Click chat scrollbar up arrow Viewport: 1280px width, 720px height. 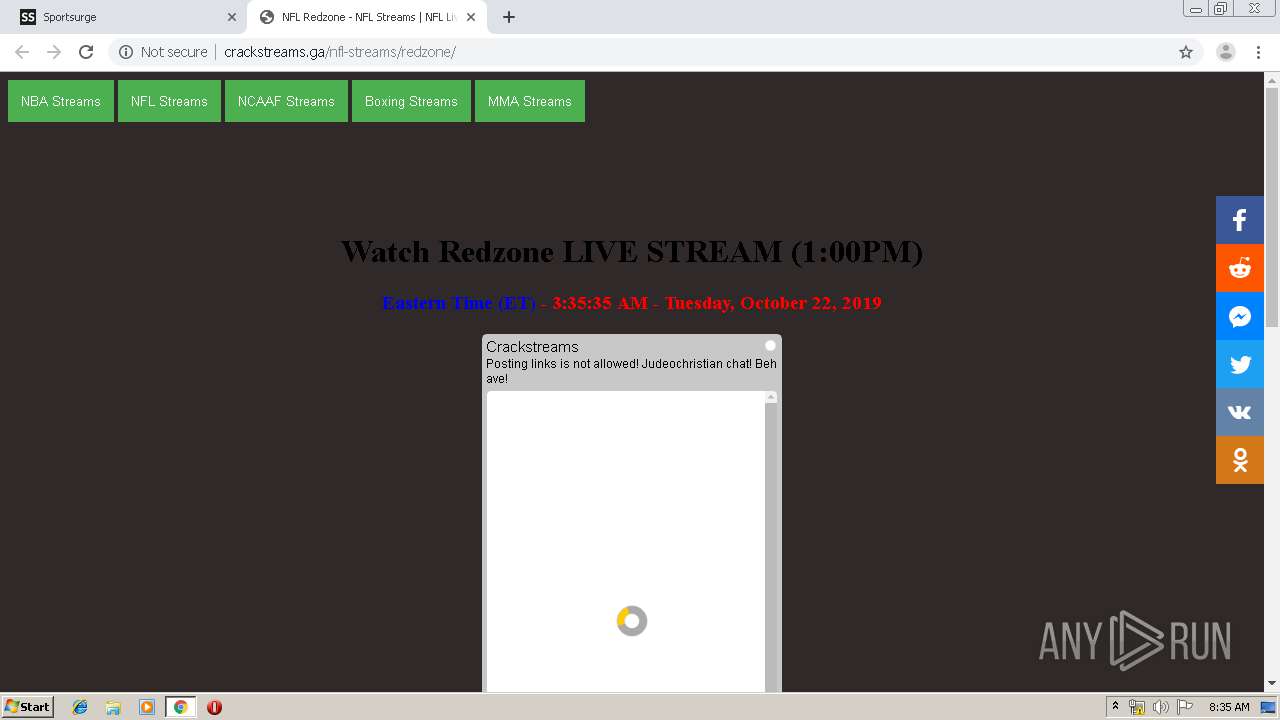(771, 397)
